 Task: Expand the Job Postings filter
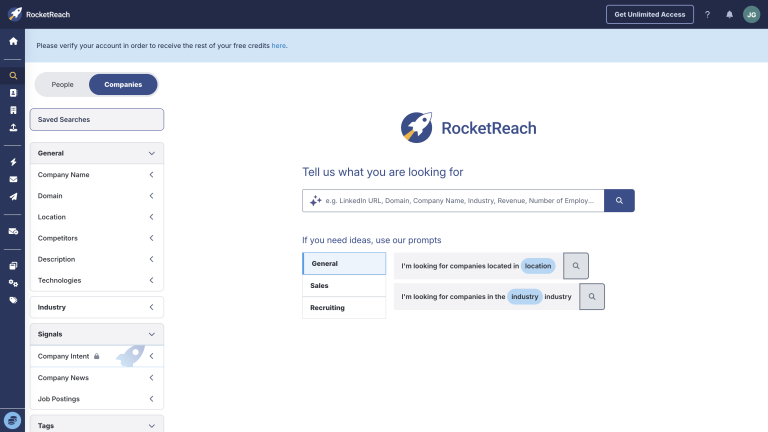point(96,399)
